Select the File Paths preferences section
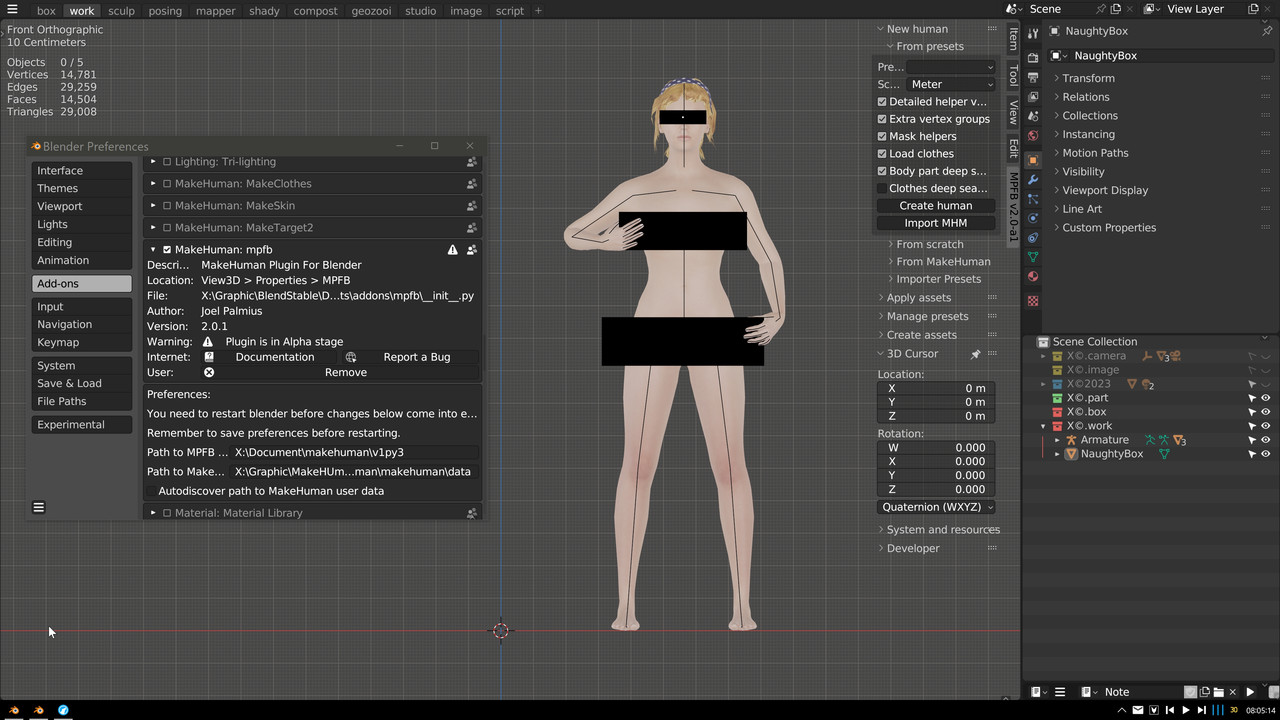This screenshot has width=1280, height=720. tap(81, 402)
